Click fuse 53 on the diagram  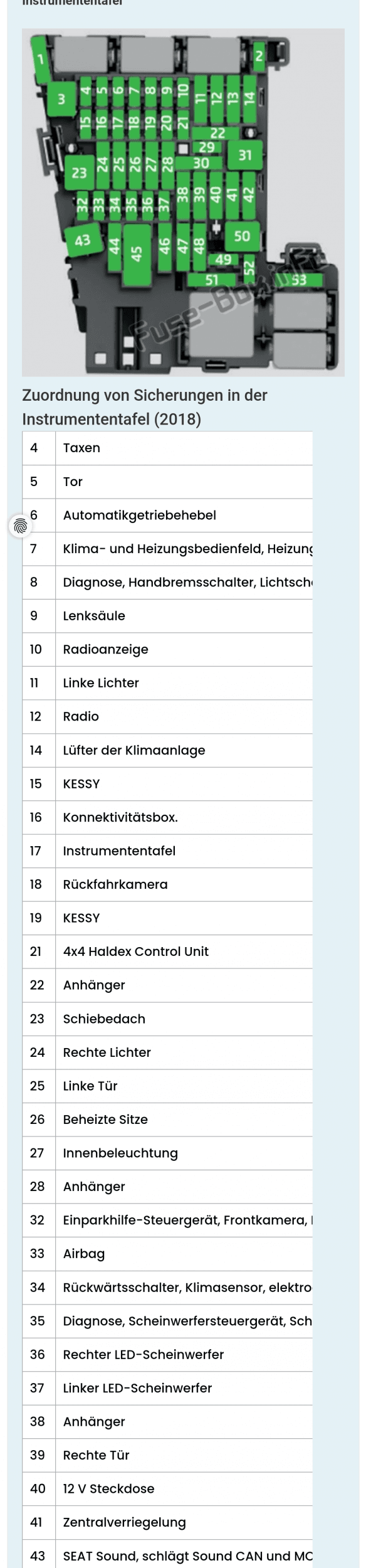(x=300, y=280)
